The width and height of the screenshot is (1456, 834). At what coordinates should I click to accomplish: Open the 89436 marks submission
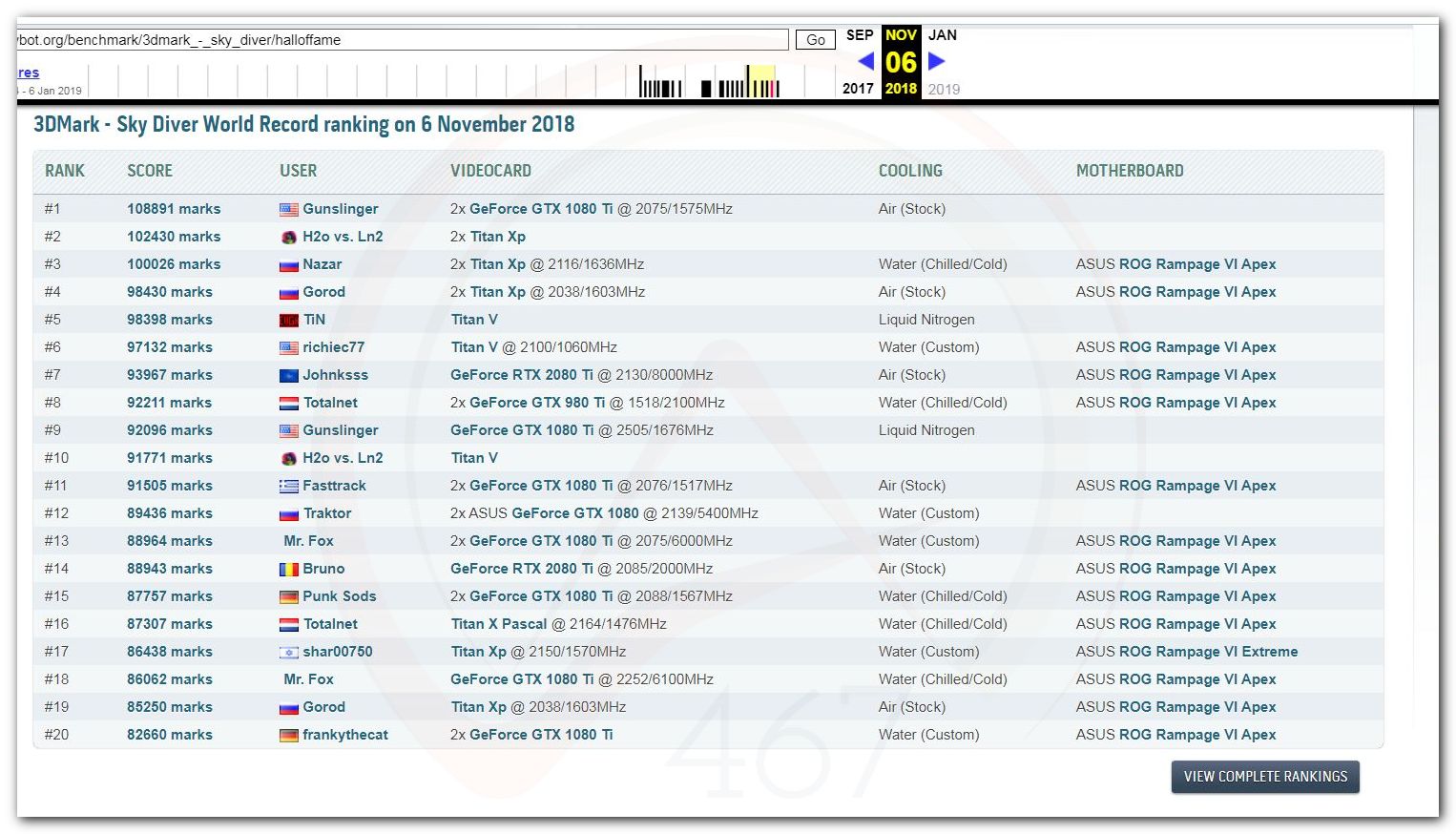point(170,513)
